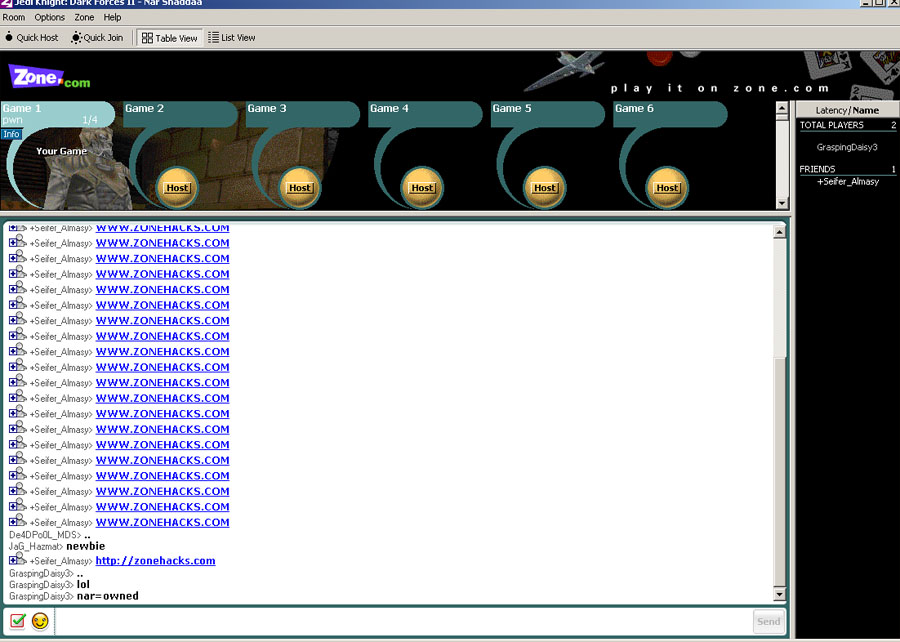This screenshot has height=642, width=900.
Task: Click the De4DPo0L_MDS chat message
Action: 50,535
